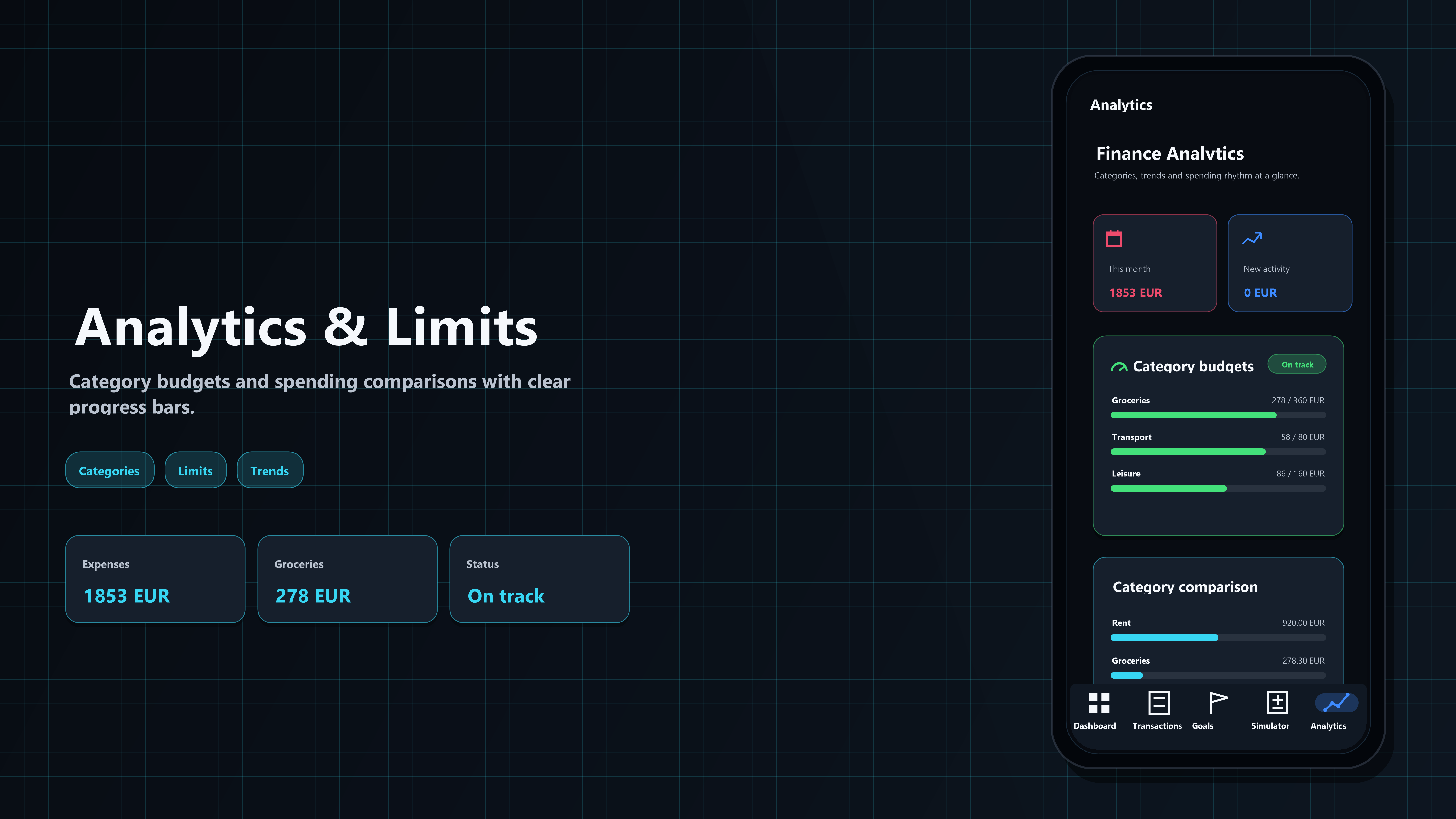1456x819 pixels.
Task: Open the New activity 0 EUR card
Action: coord(1290,263)
